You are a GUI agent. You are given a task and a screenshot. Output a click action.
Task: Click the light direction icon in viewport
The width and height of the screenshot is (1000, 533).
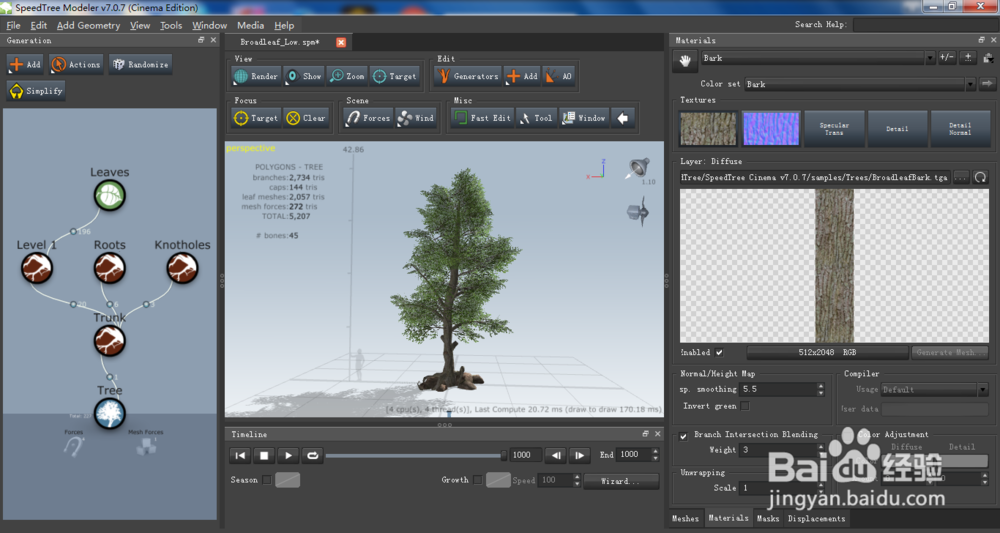tap(638, 168)
